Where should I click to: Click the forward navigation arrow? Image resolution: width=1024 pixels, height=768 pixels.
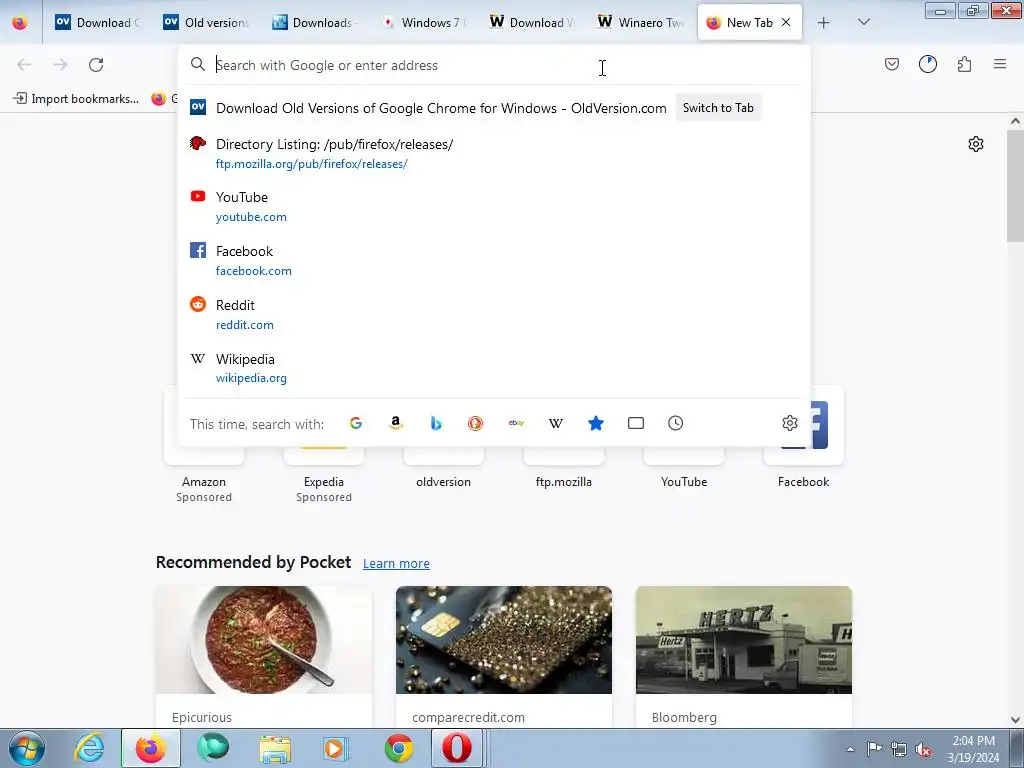pyautogui.click(x=60, y=65)
